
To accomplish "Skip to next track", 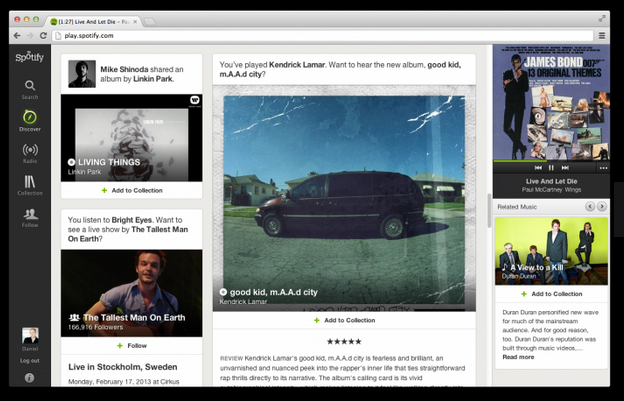I will click(x=565, y=168).
